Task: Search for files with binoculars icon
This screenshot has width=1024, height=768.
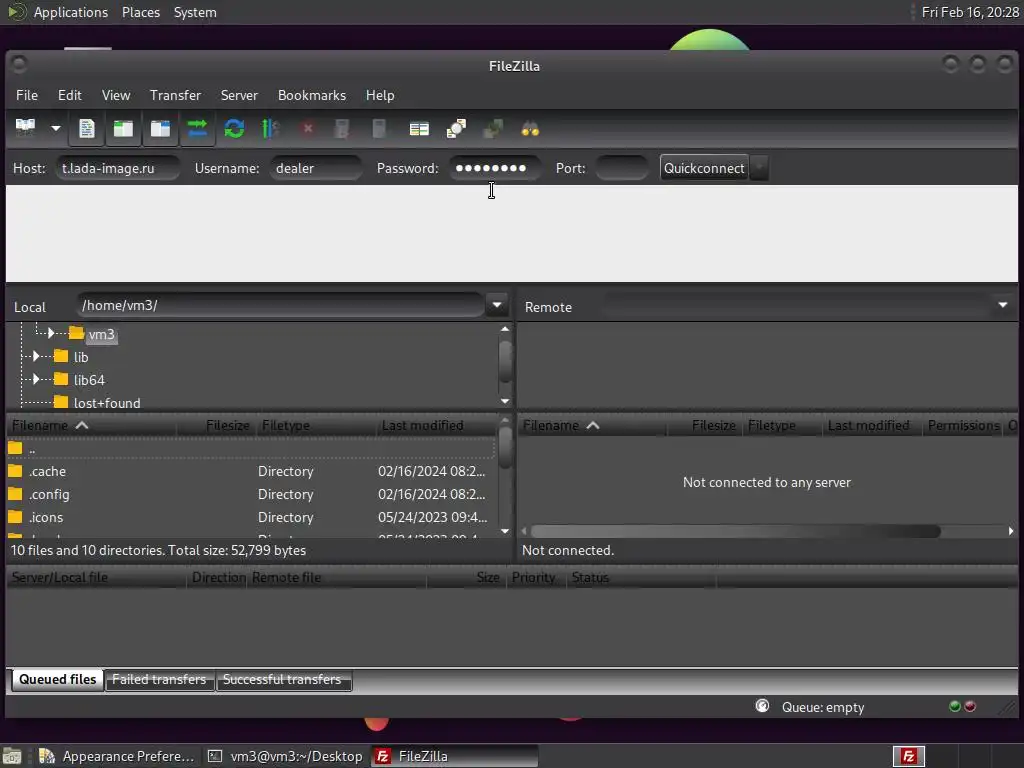Action: (x=530, y=129)
